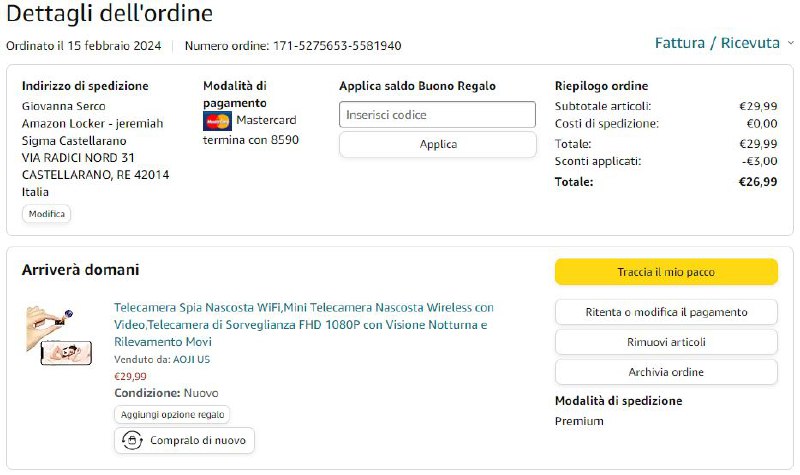The width and height of the screenshot is (800, 475).
Task: Open the Fattura / Ricevuta link
Action: click(717, 43)
